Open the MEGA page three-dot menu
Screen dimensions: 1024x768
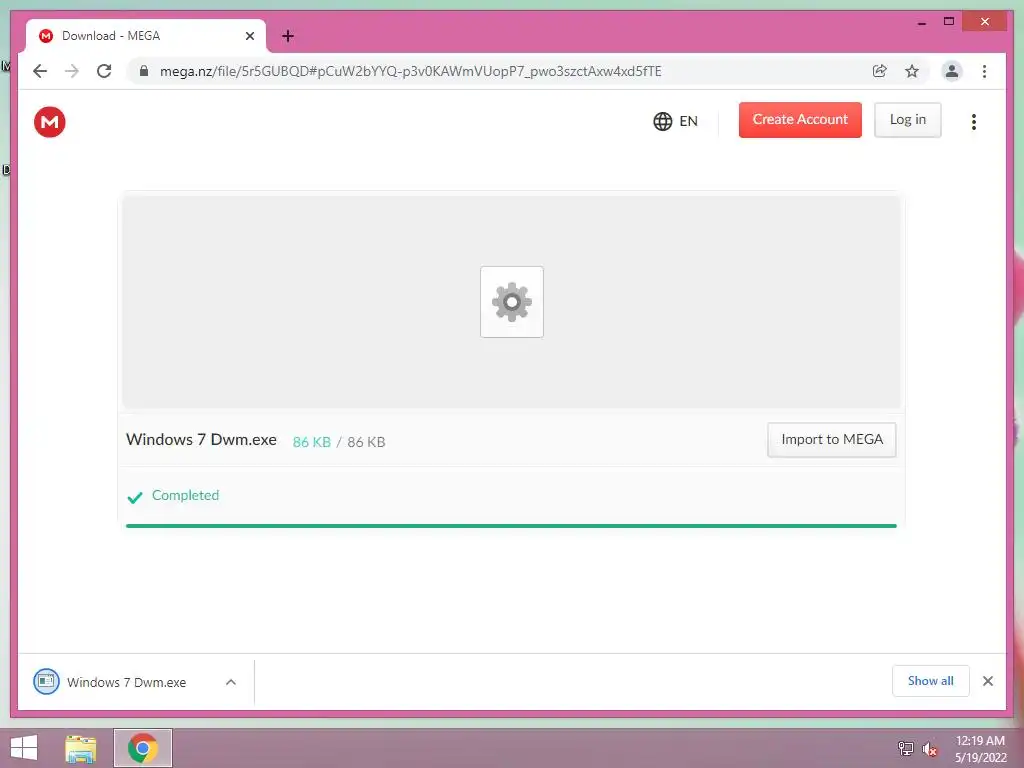974,121
